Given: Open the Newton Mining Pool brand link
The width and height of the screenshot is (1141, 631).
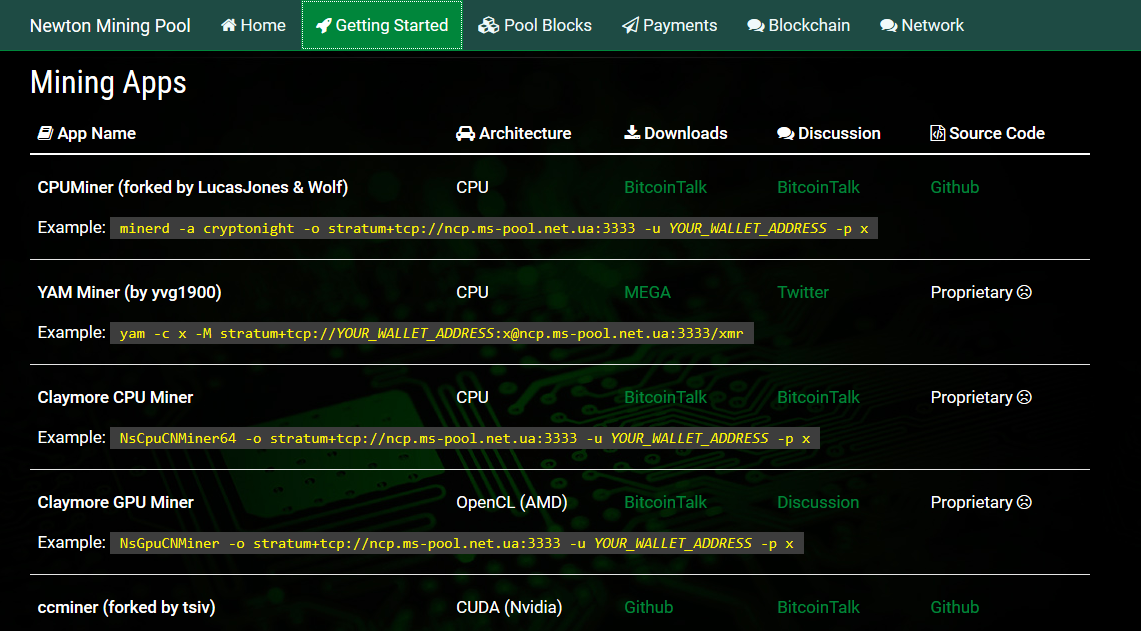Looking at the screenshot, I should click(110, 25).
